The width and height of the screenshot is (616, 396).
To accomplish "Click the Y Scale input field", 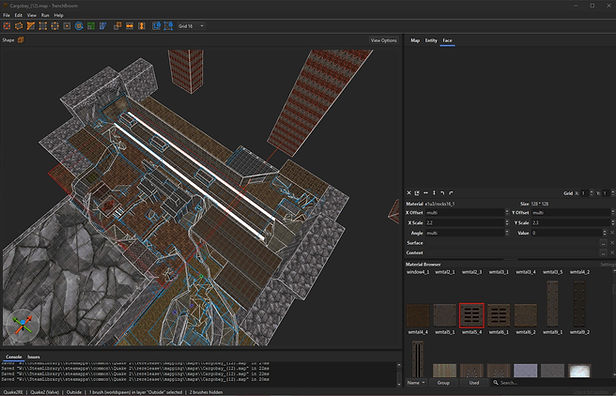I will click(x=571, y=223).
